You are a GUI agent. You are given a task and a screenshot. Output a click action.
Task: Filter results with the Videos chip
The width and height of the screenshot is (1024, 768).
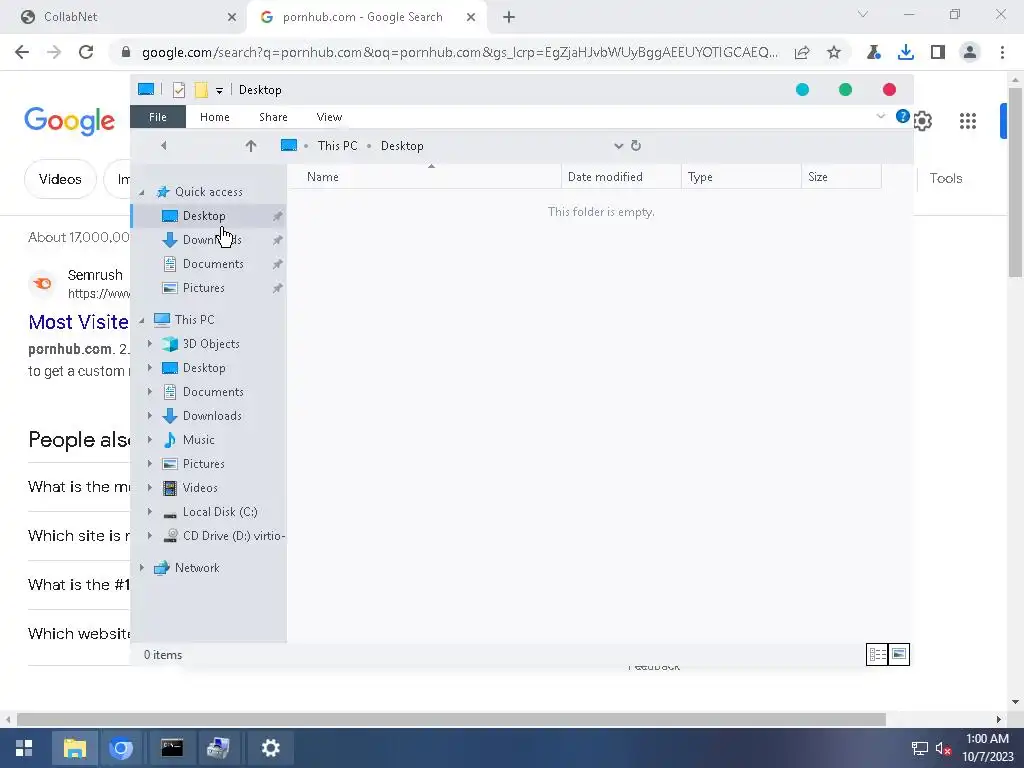60,179
